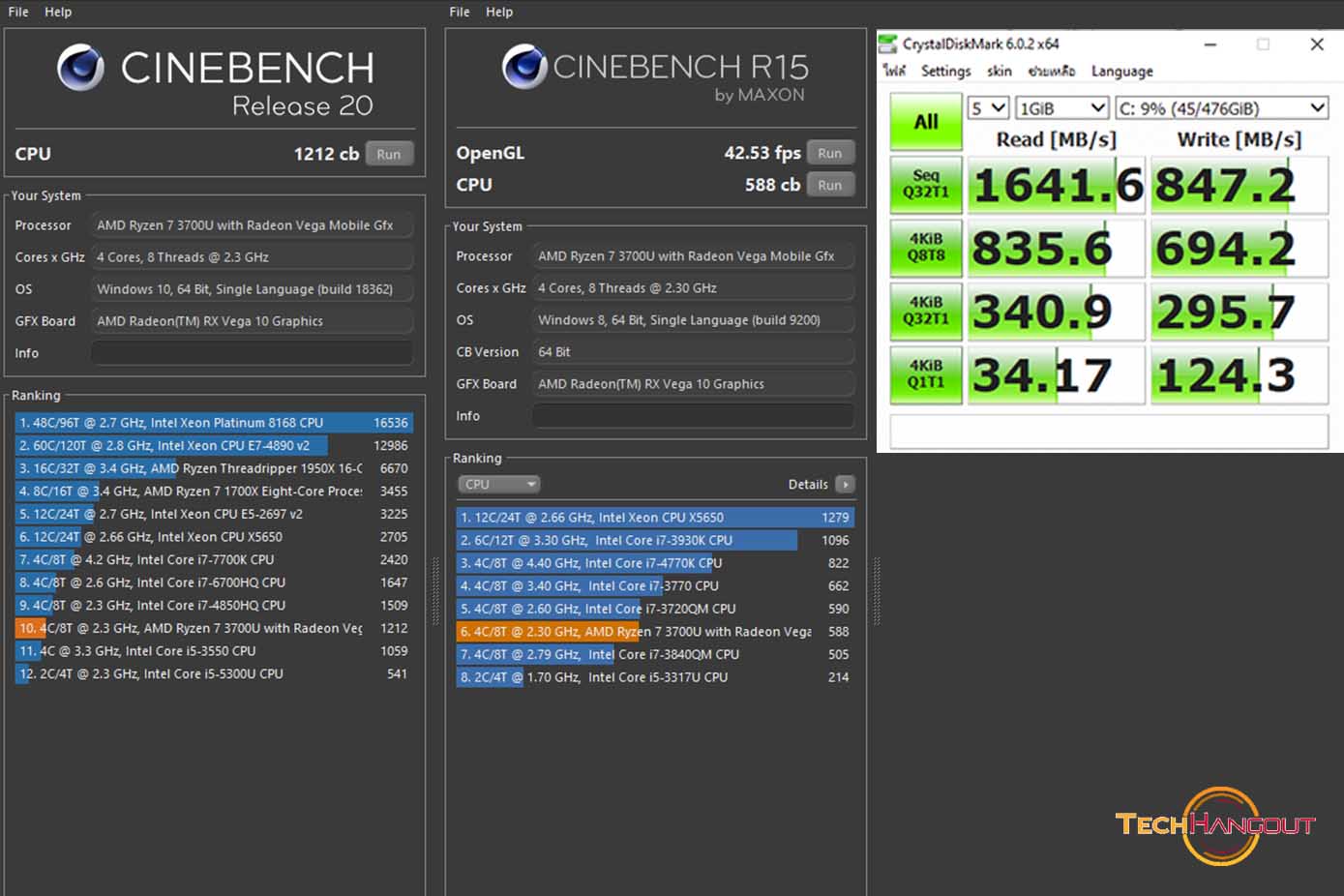
Task: Open the 1GiB test size dropdown
Action: [1062, 107]
